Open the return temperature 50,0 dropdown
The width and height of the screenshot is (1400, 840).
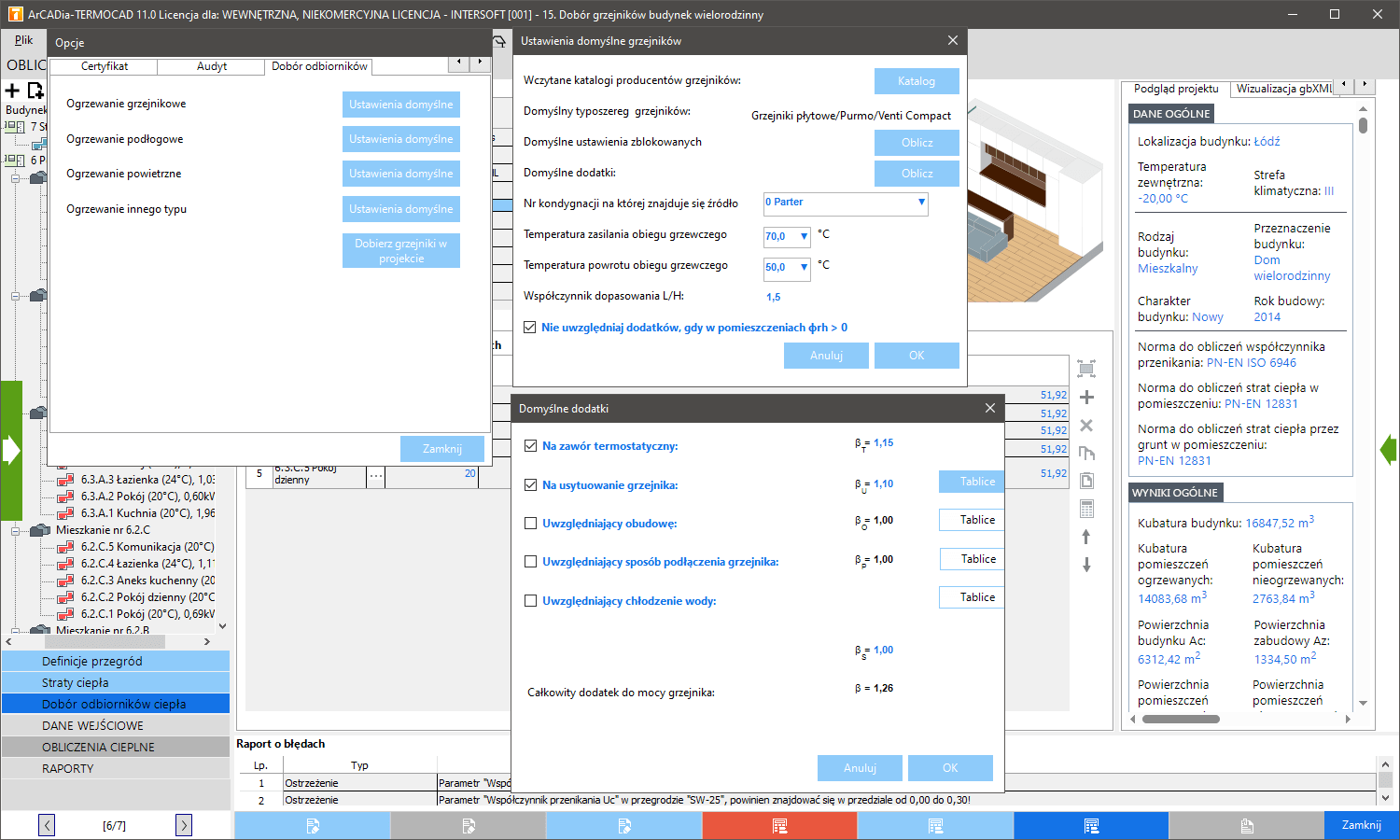click(x=804, y=267)
